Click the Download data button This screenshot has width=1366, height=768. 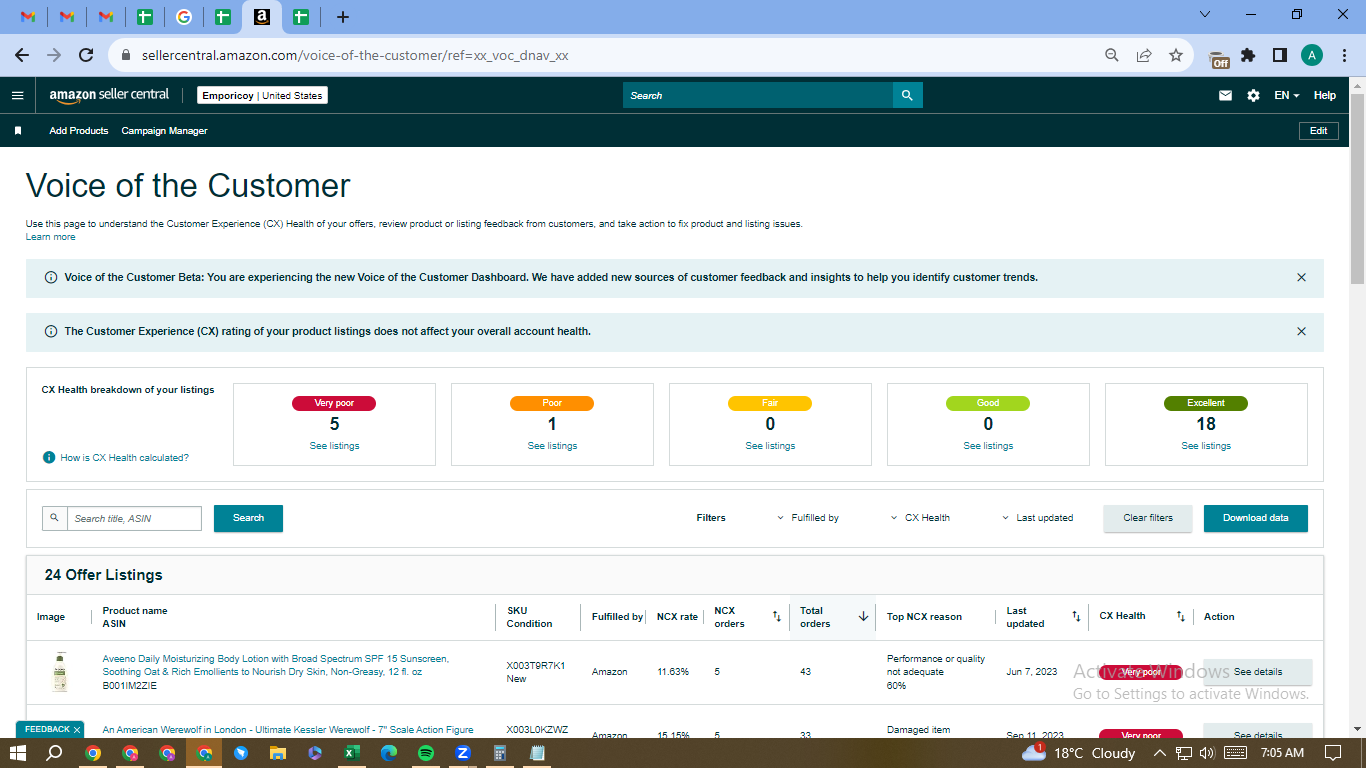(1256, 518)
